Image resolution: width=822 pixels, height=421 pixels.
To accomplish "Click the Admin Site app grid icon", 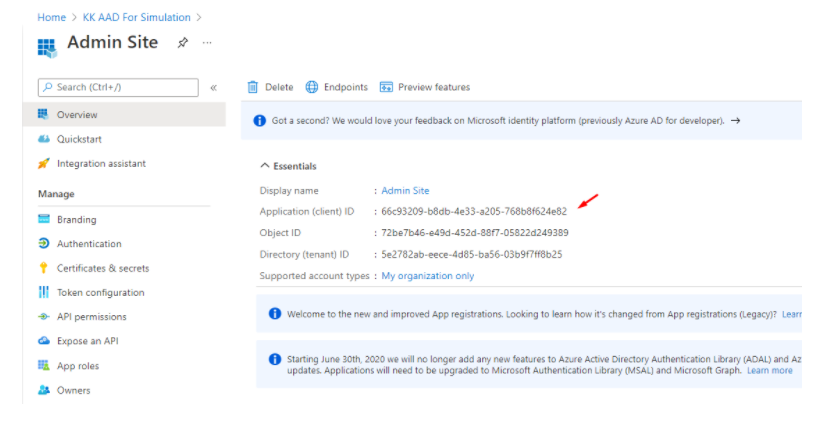I will click(x=47, y=48).
